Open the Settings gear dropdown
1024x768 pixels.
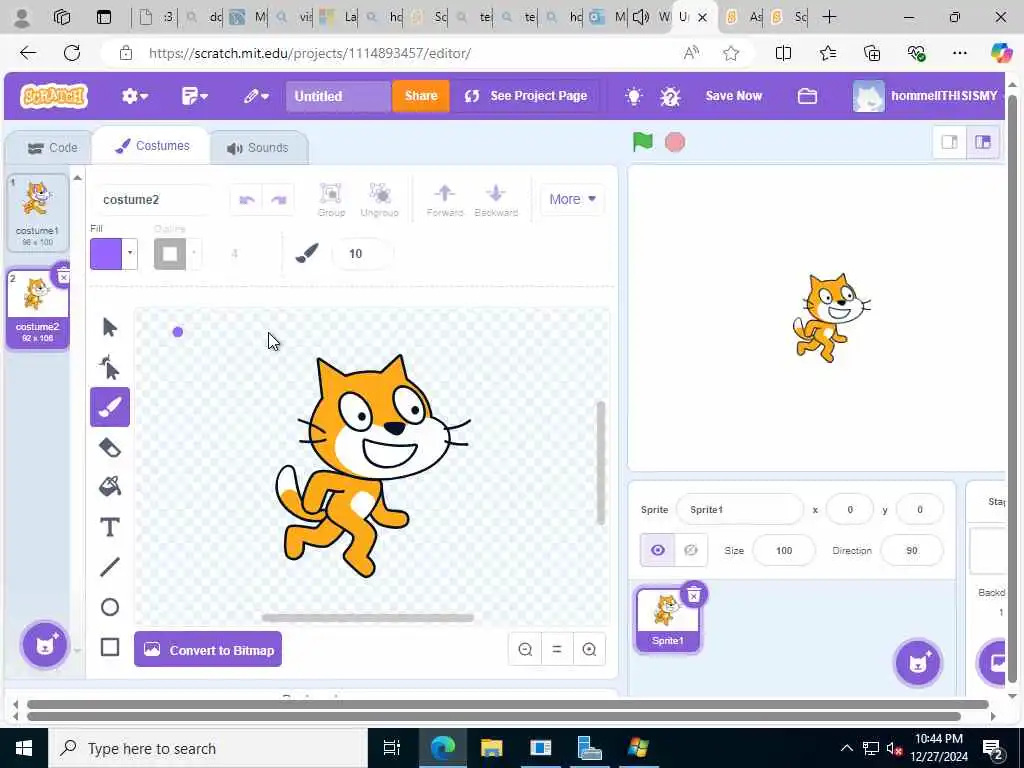pyautogui.click(x=135, y=97)
